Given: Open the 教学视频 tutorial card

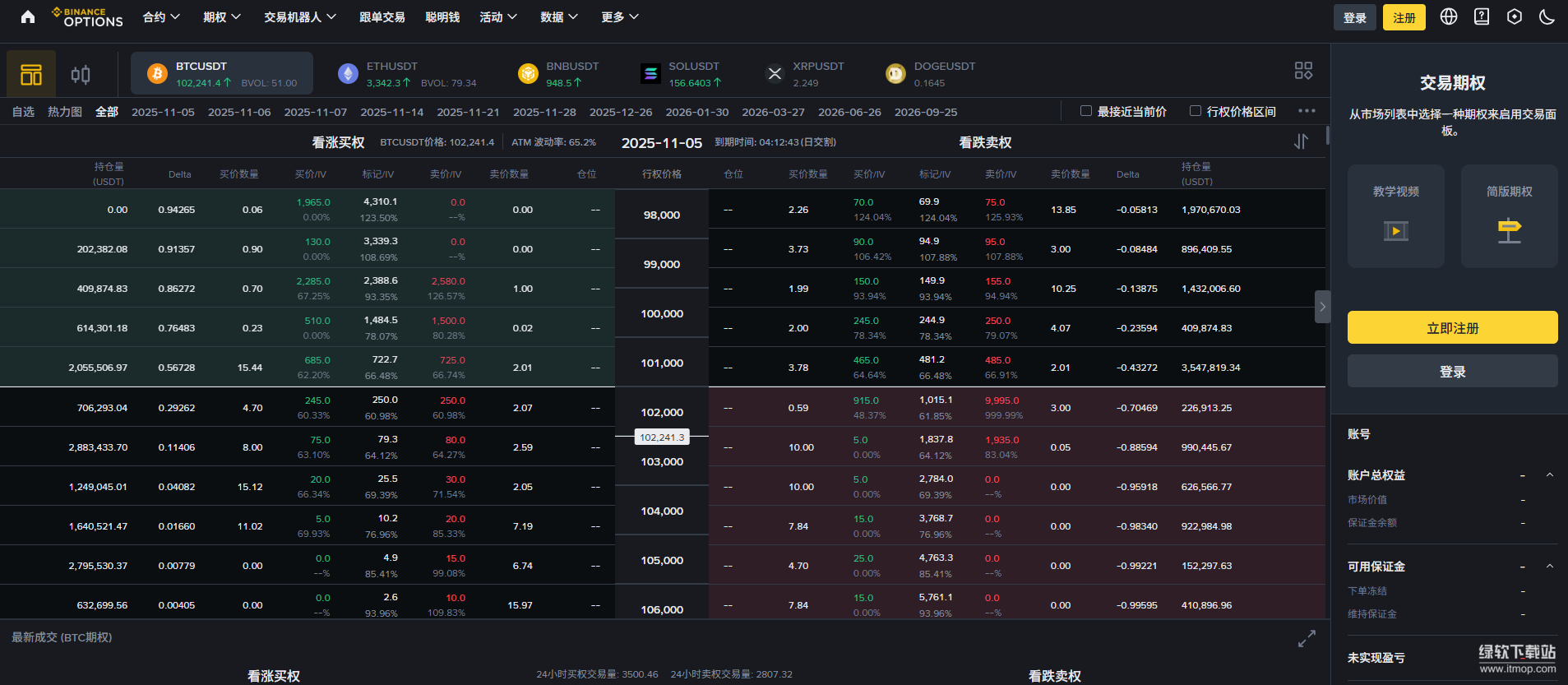Looking at the screenshot, I should (x=1395, y=215).
